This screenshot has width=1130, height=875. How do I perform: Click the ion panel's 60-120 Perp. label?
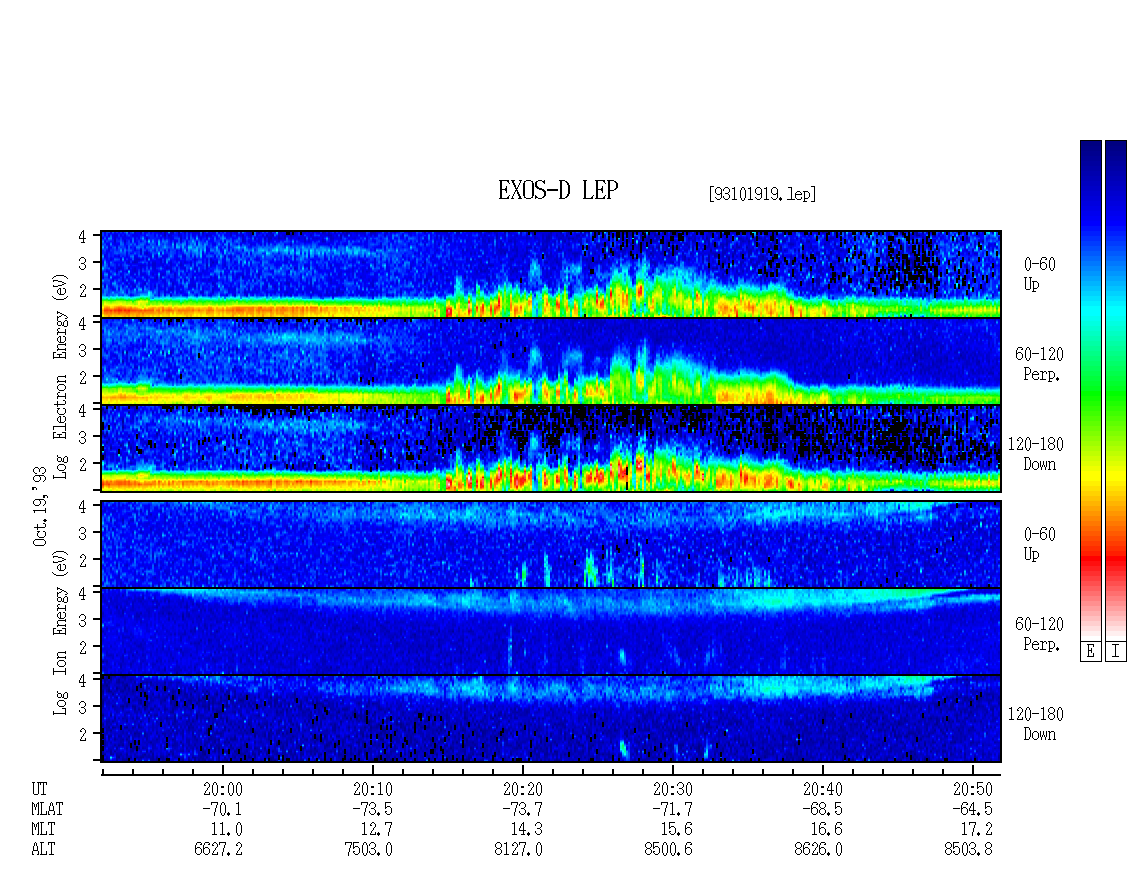pyautogui.click(x=1039, y=634)
